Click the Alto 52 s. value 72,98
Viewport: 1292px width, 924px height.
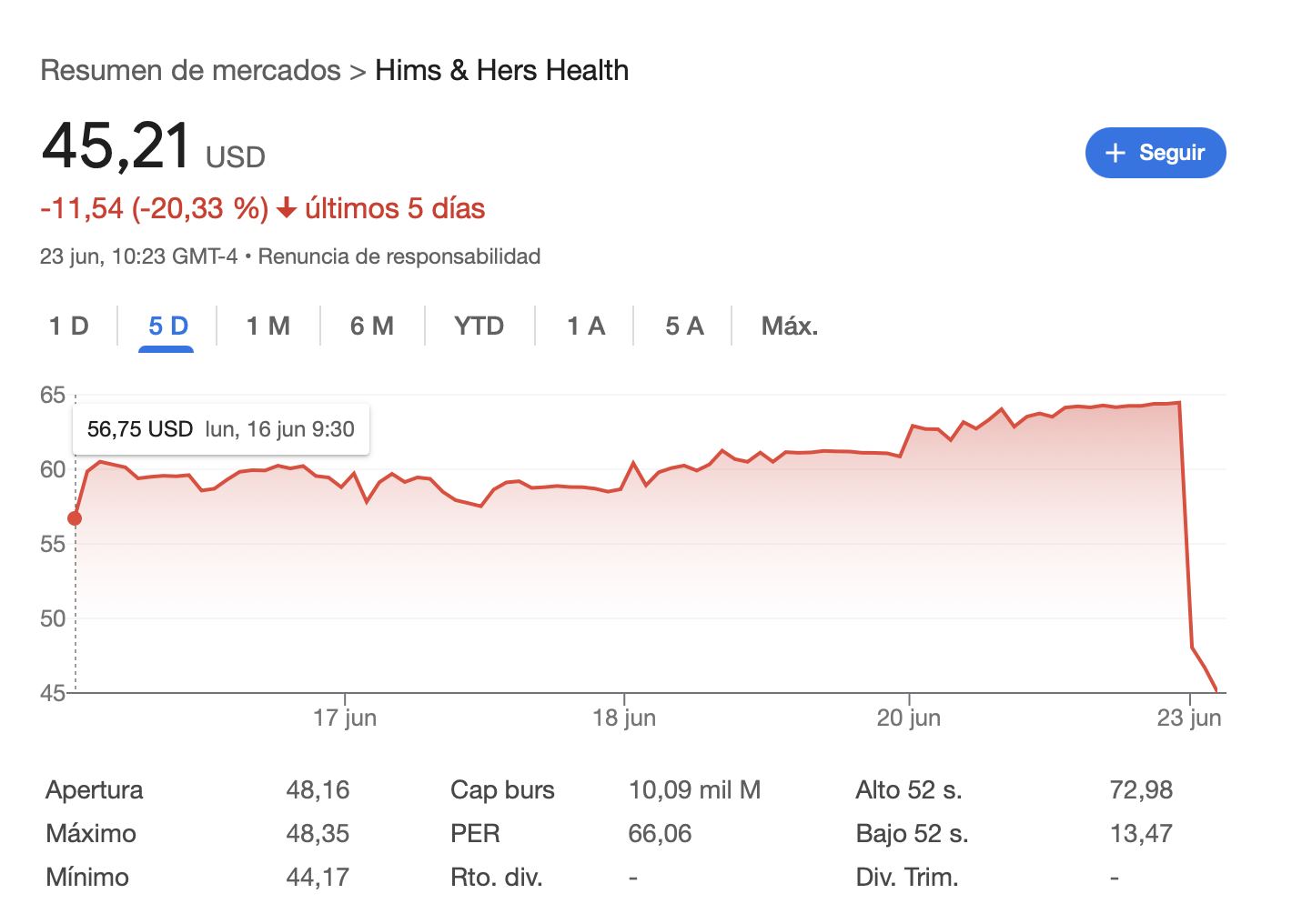(1141, 789)
